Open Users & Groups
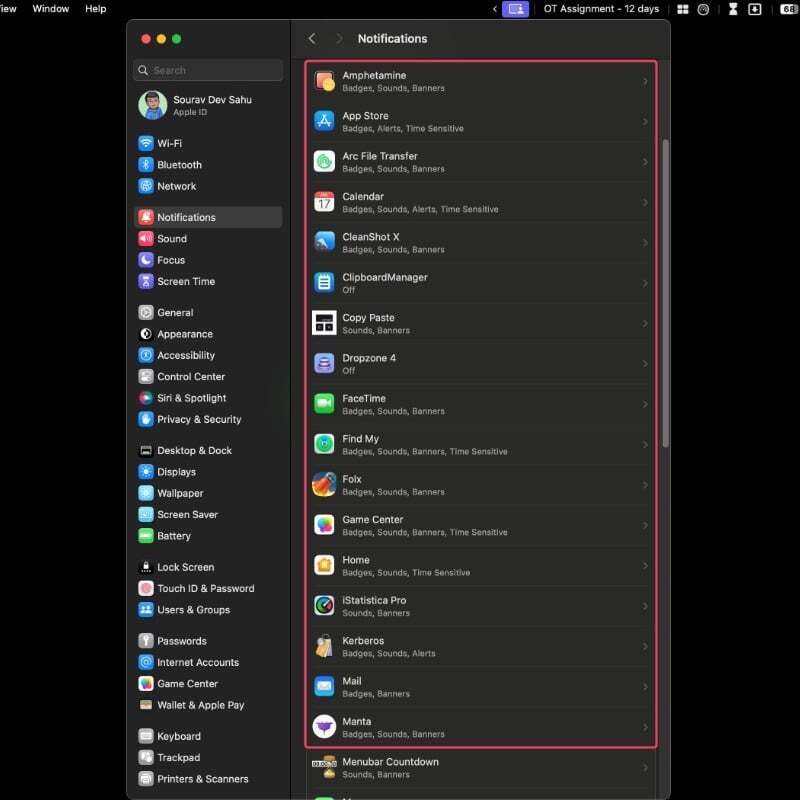Screen dimensions: 800x800 [208, 610]
